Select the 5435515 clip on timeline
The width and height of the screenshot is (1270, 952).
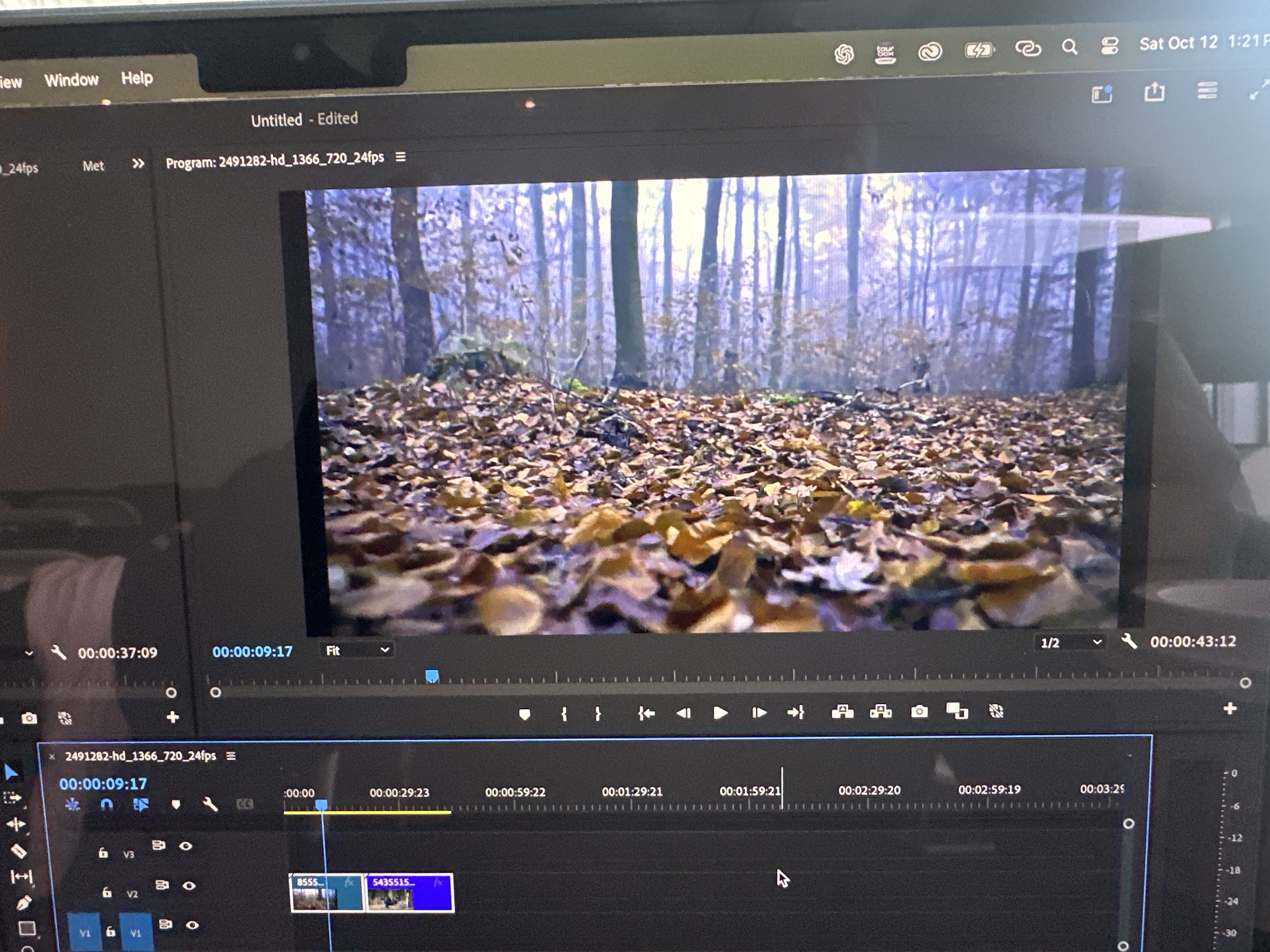409,892
